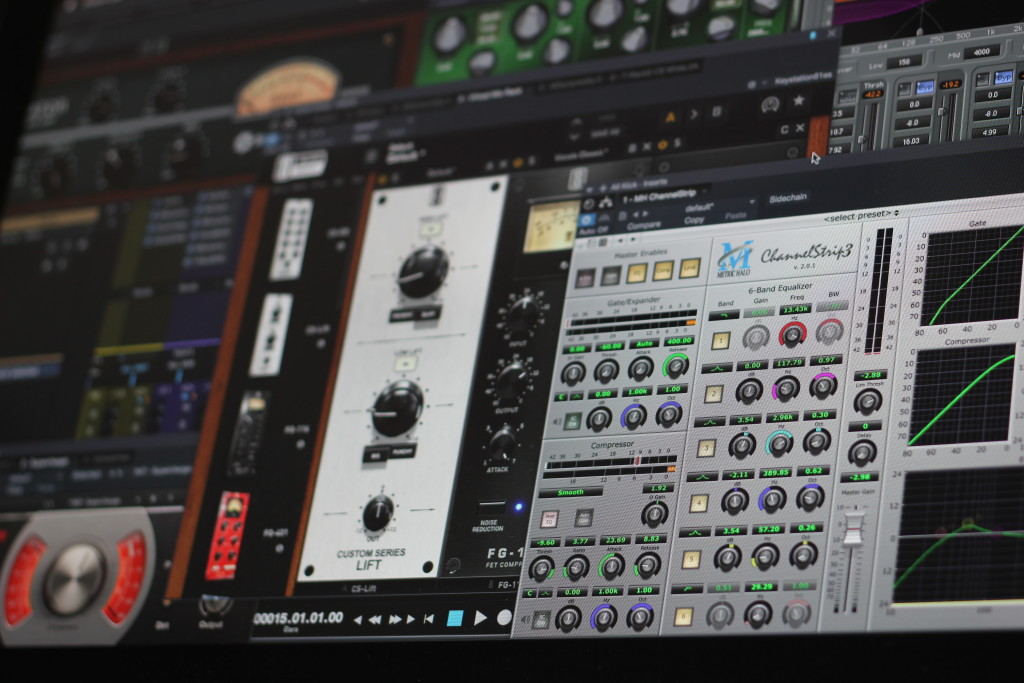Open band 1 filter shape selector
This screenshot has height=683, width=1024.
[x=724, y=315]
